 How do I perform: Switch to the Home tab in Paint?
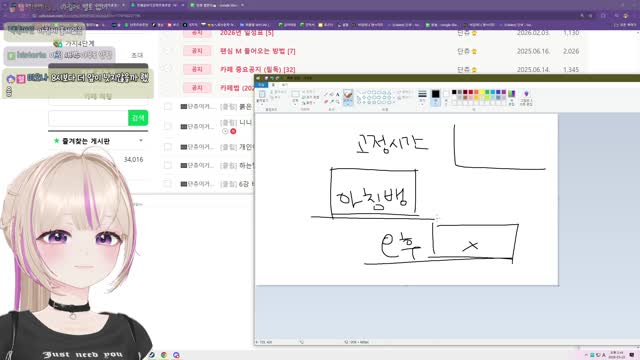[273, 85]
